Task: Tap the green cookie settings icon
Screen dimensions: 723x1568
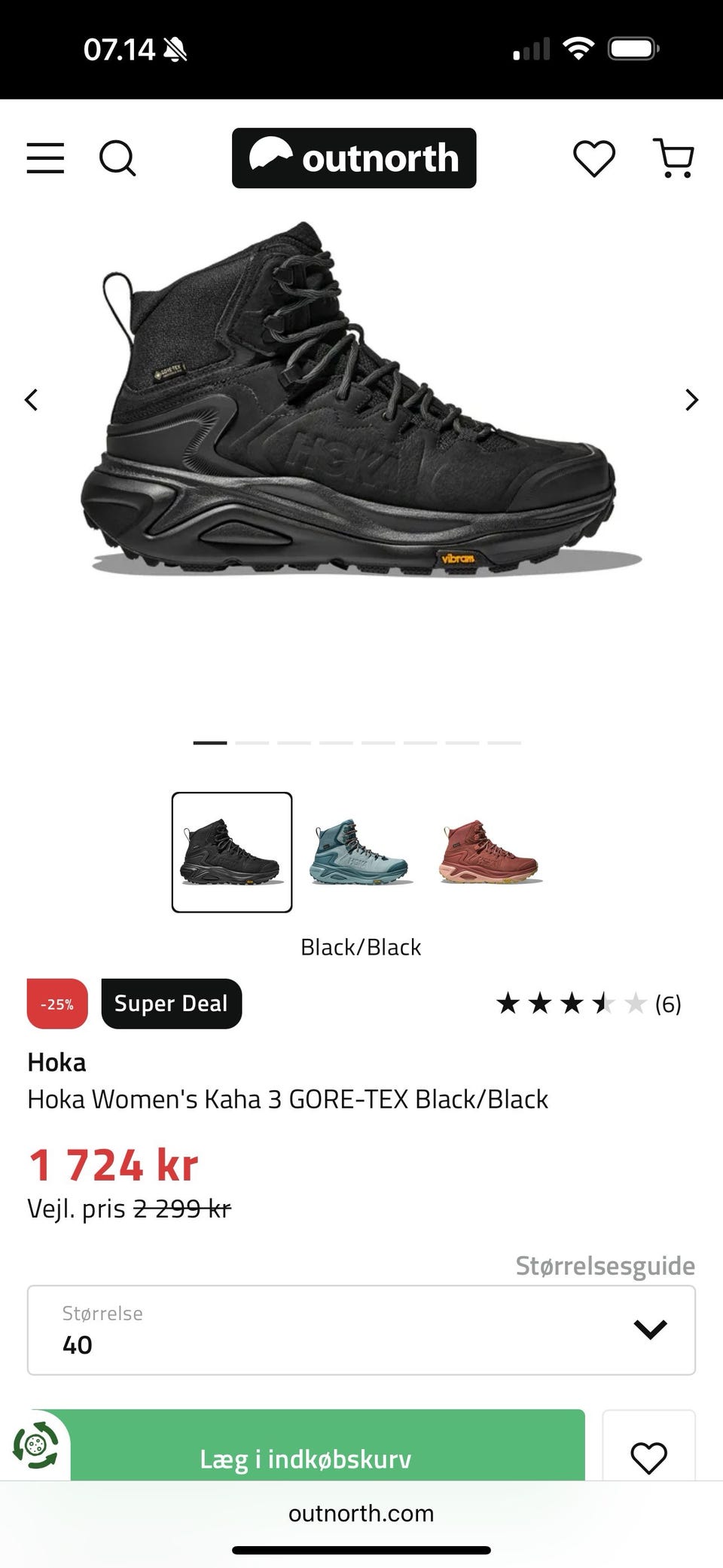Action: coord(35,1444)
